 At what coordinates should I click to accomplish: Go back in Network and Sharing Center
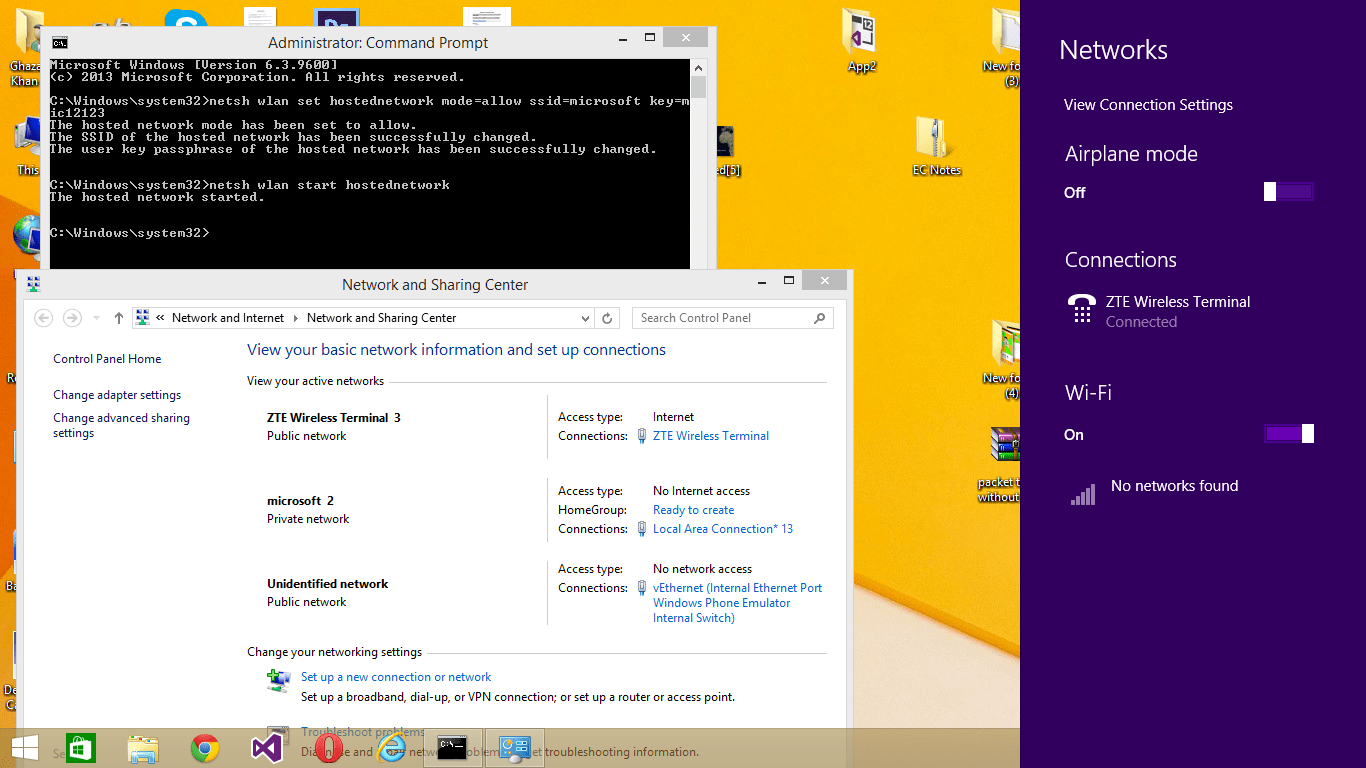[x=43, y=318]
